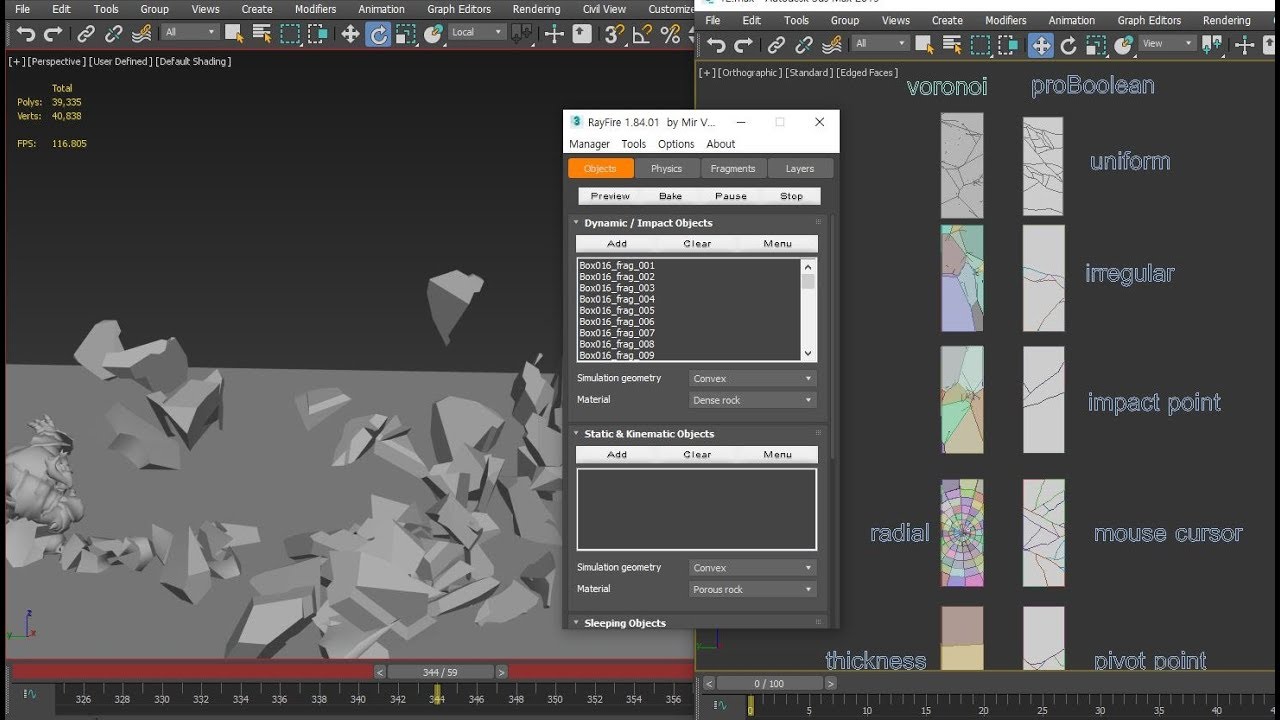Screen dimensions: 1280x720
Task: Activate Bind to Space Warp in left window
Action: (142, 34)
